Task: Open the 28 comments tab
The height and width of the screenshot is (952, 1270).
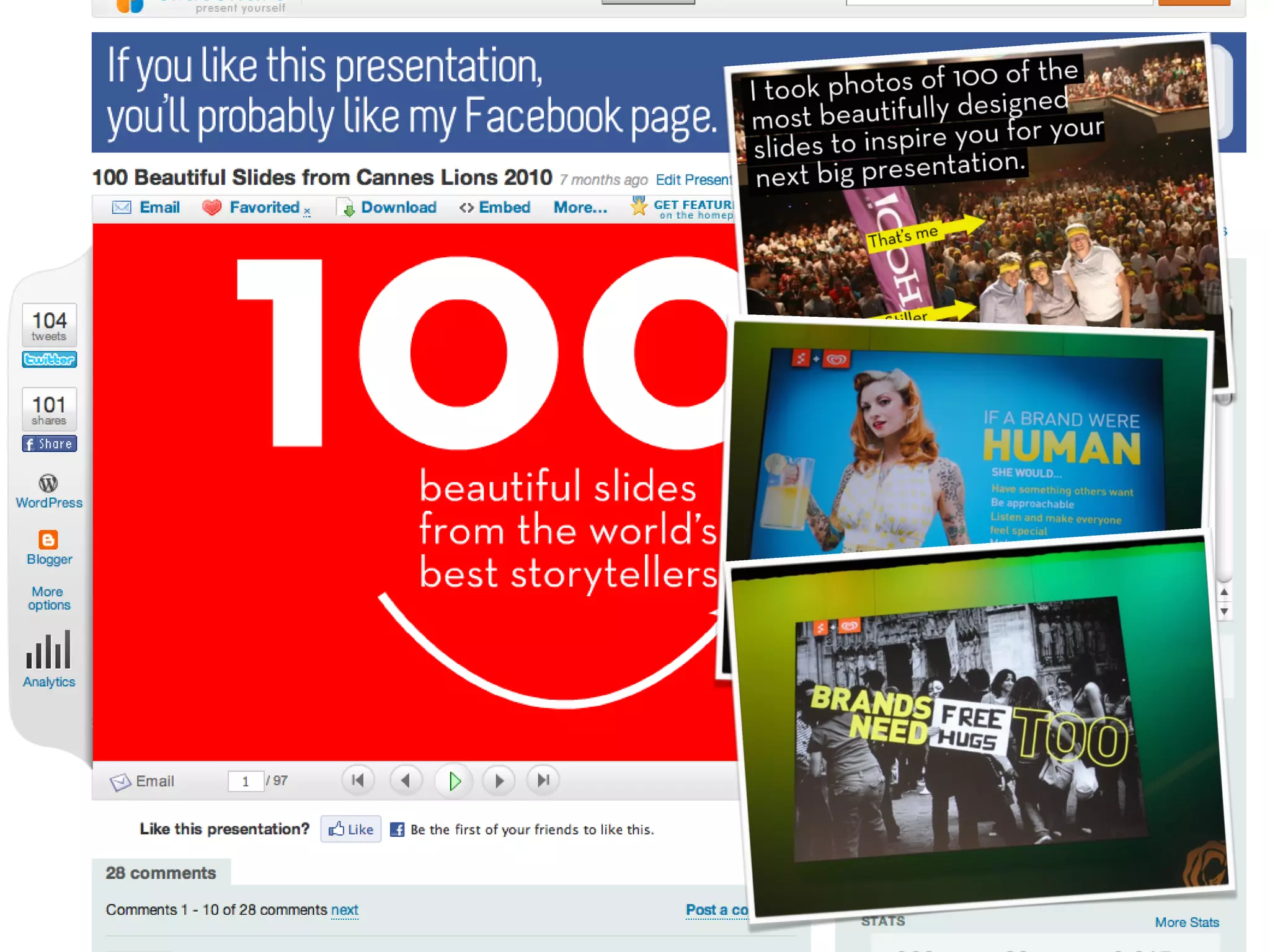Action: [161, 873]
